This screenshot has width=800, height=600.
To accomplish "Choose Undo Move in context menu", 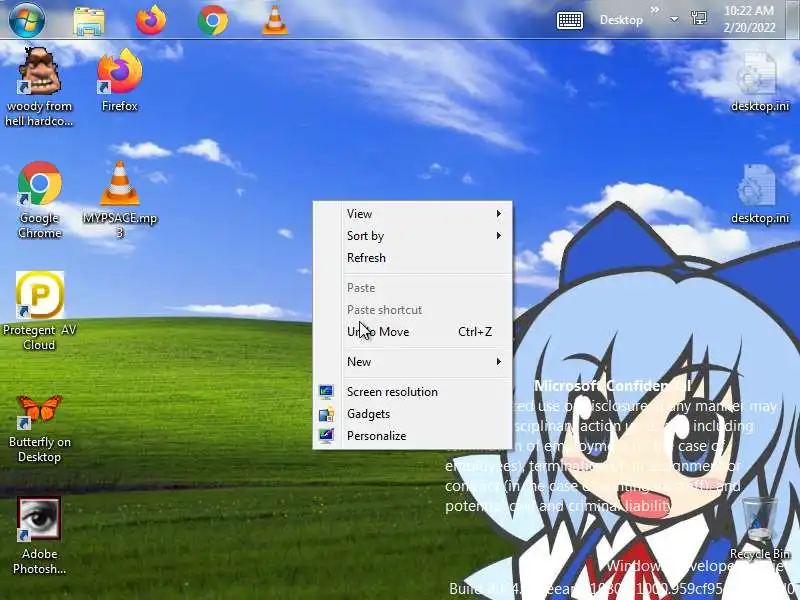I will pos(412,332).
